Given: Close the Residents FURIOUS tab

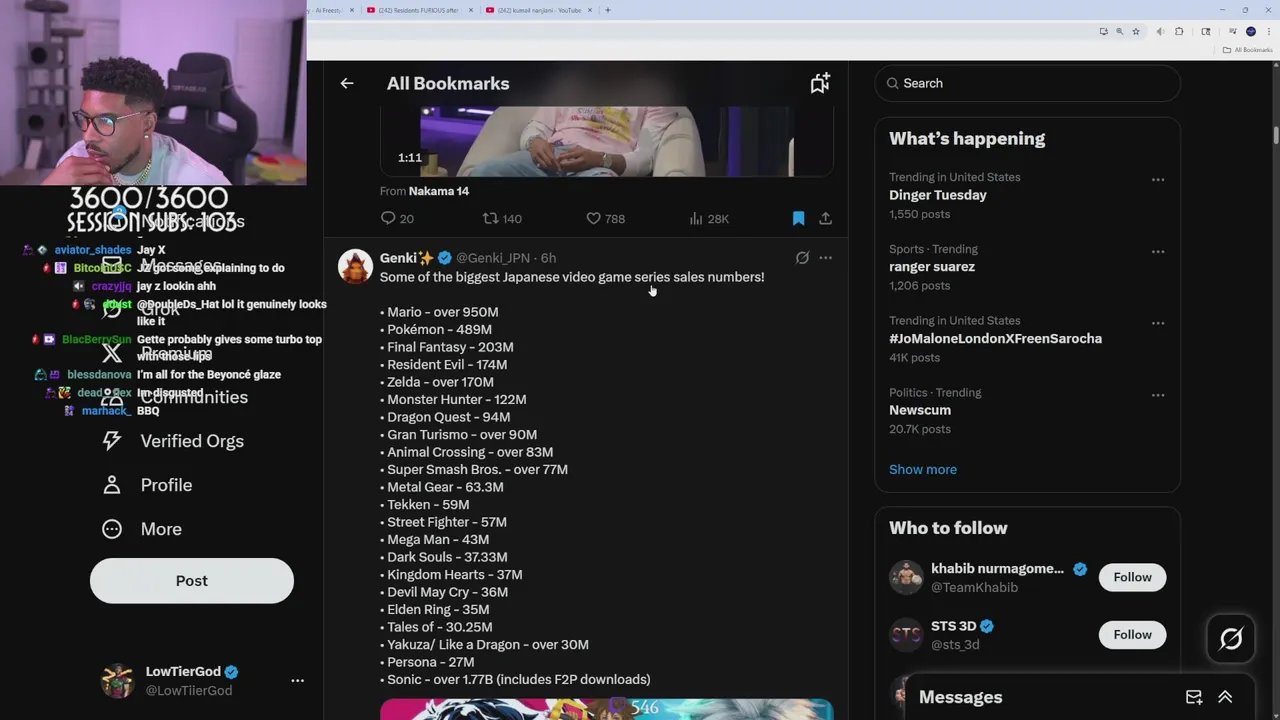Looking at the screenshot, I should (x=470, y=10).
